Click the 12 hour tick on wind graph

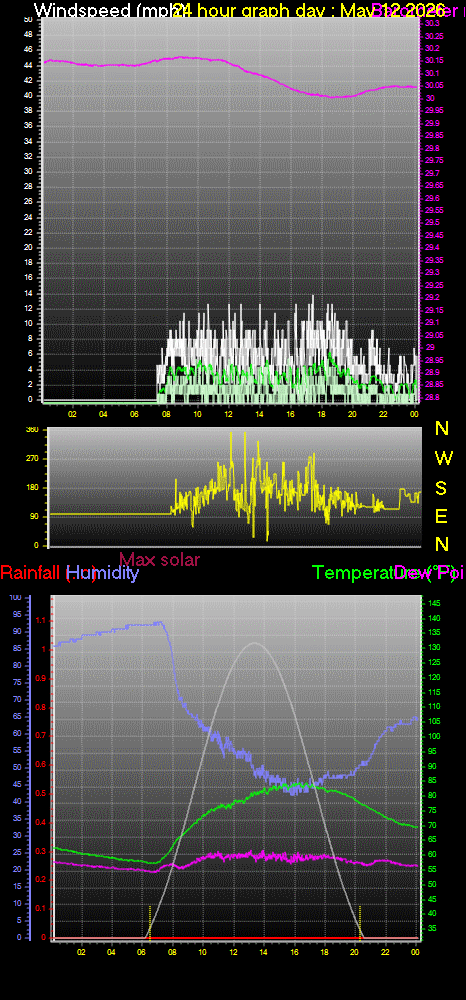click(228, 414)
